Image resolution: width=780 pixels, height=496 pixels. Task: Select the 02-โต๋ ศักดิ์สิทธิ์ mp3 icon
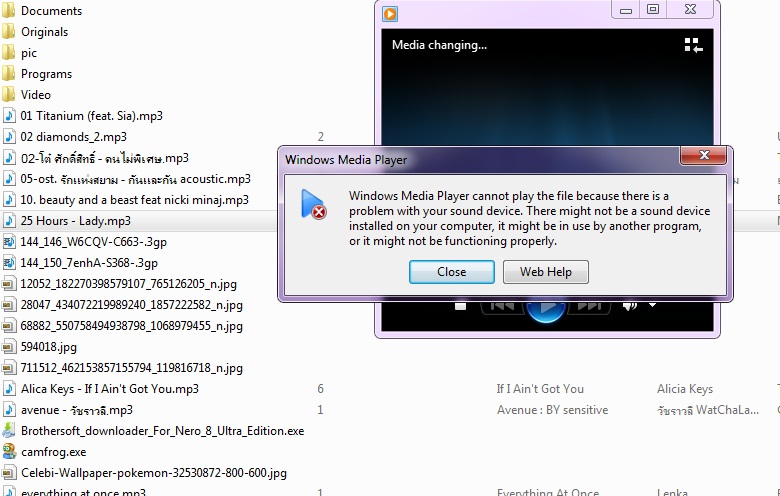click(x=8, y=158)
